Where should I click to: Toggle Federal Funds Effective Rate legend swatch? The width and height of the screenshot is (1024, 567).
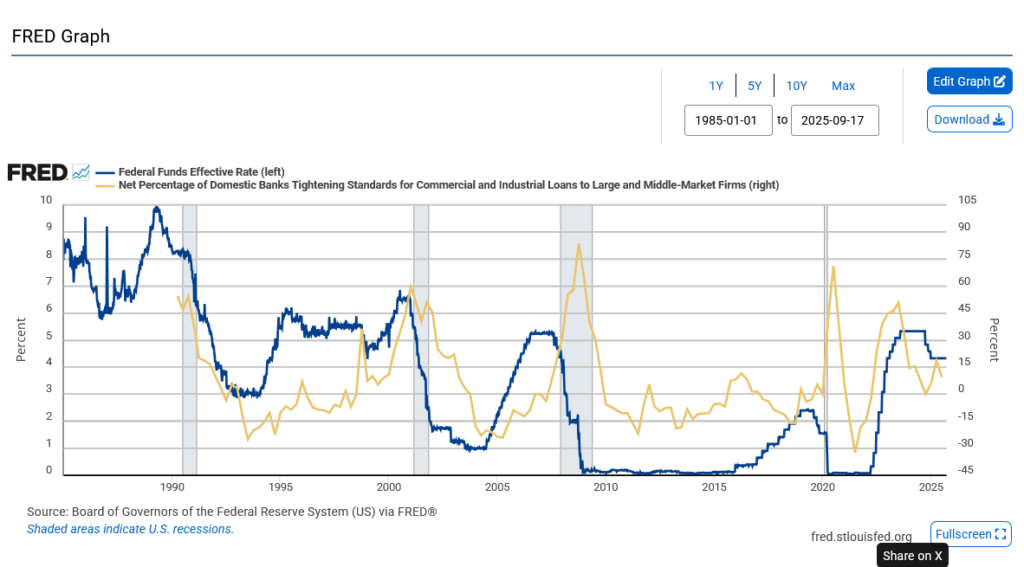click(105, 172)
